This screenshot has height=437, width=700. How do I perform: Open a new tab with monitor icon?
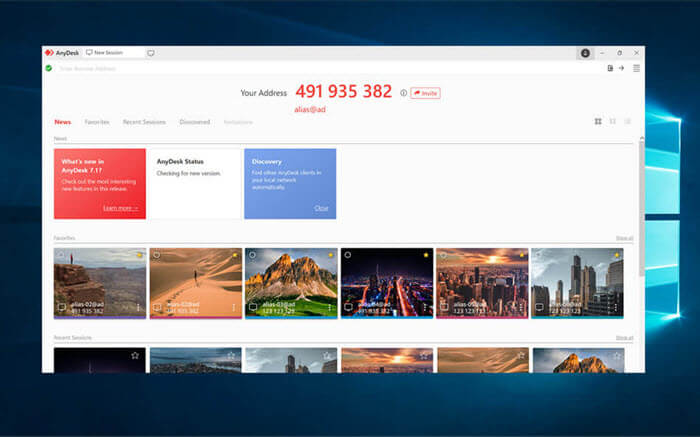(x=151, y=53)
